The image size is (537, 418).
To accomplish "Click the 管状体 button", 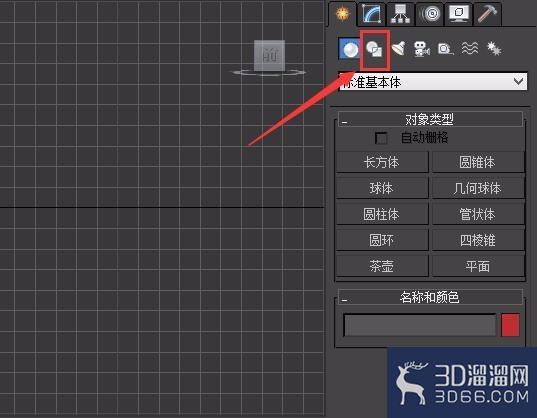I will click(478, 214).
